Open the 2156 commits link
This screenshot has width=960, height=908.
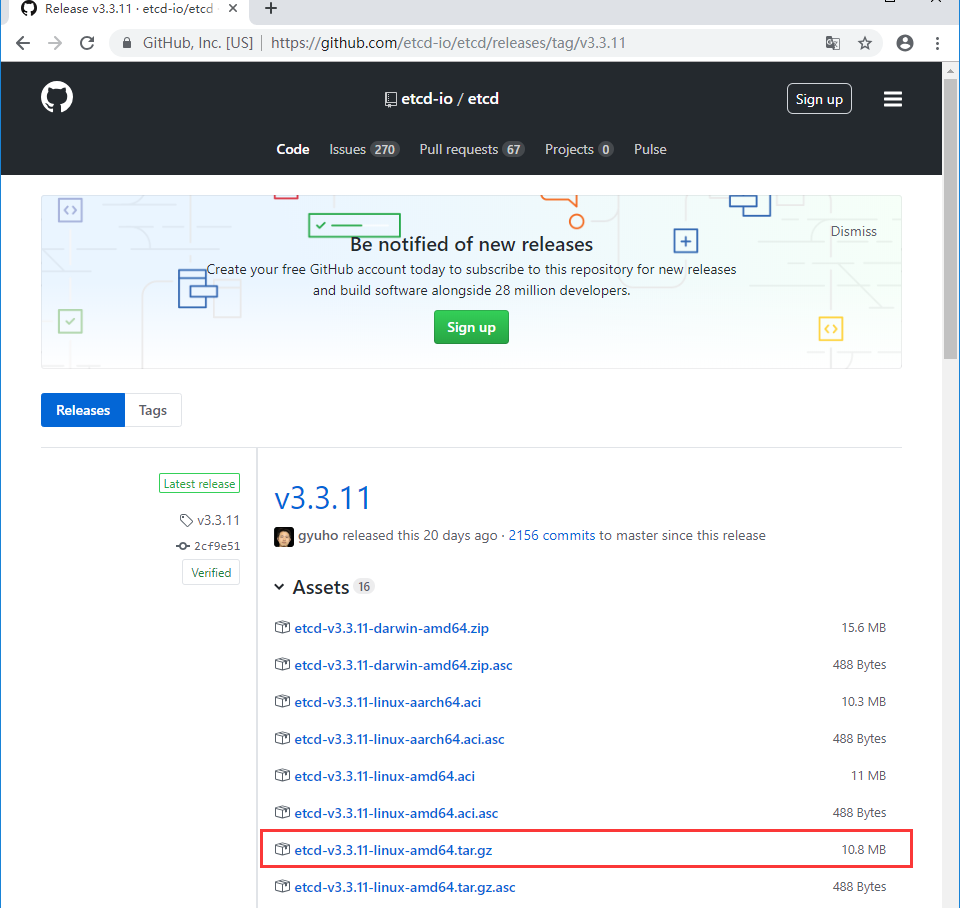(x=552, y=535)
